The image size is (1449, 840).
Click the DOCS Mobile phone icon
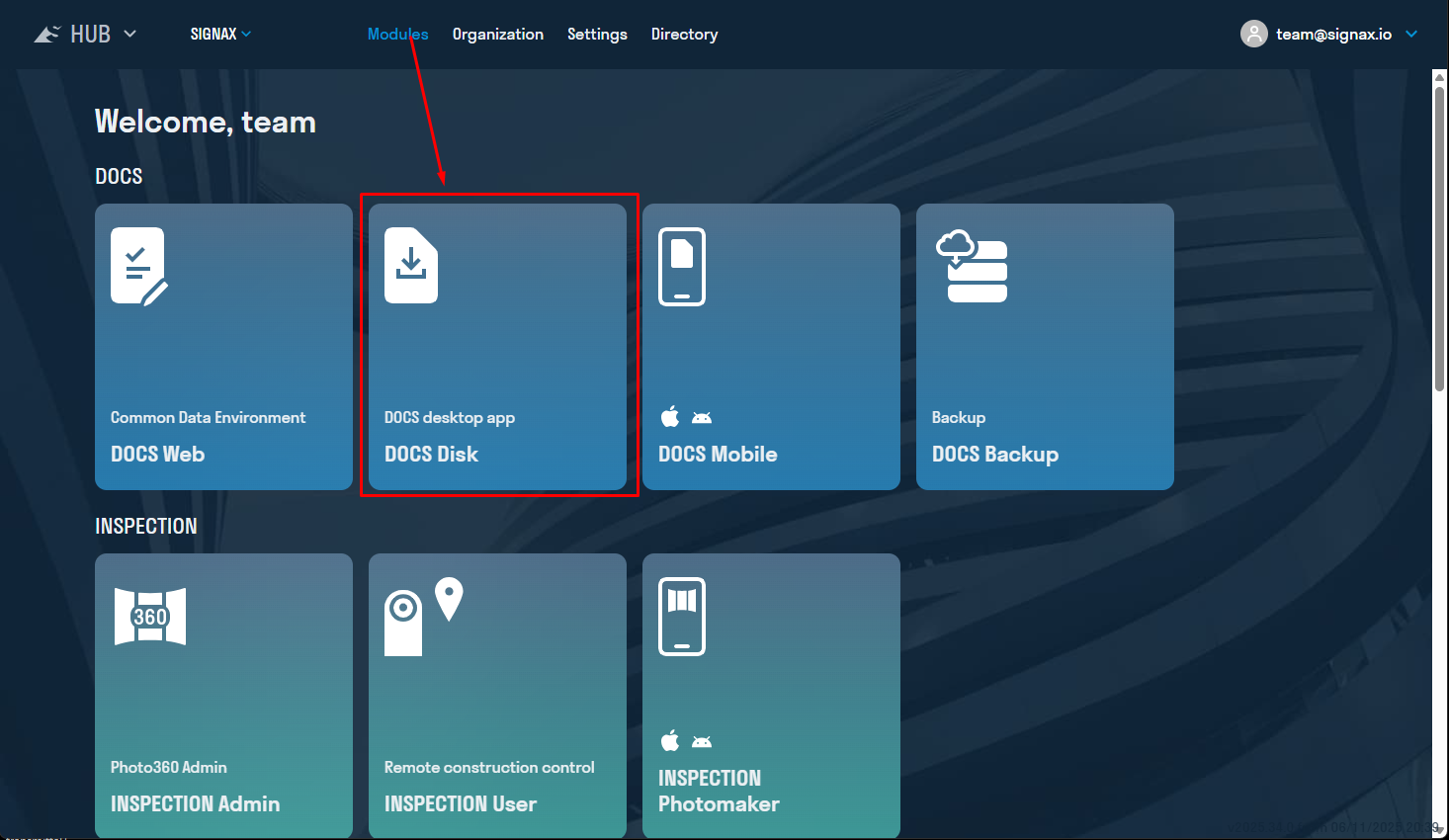pyautogui.click(x=682, y=267)
